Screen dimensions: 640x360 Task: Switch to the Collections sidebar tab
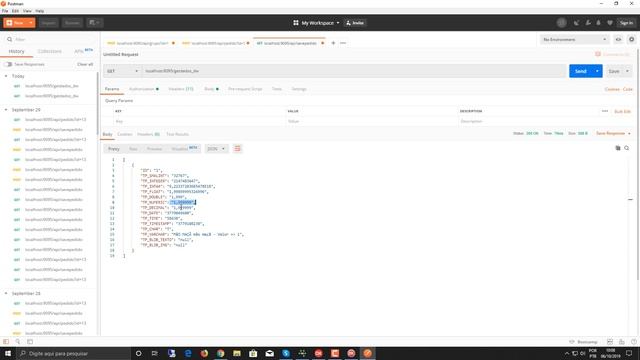tap(49, 51)
